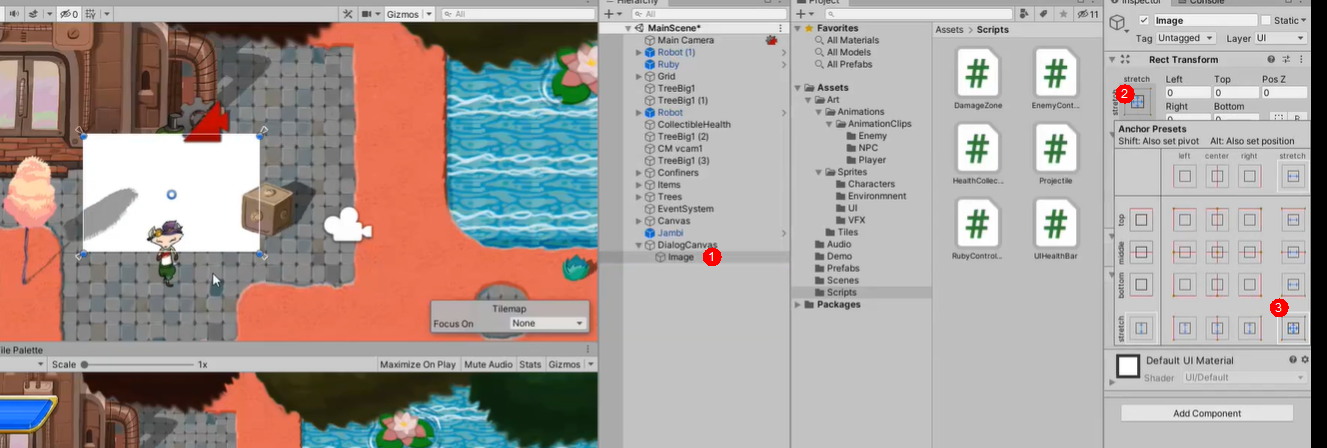The height and width of the screenshot is (448, 1327).
Task: Open the Tilemap Focus On dropdown
Action: [x=547, y=324]
